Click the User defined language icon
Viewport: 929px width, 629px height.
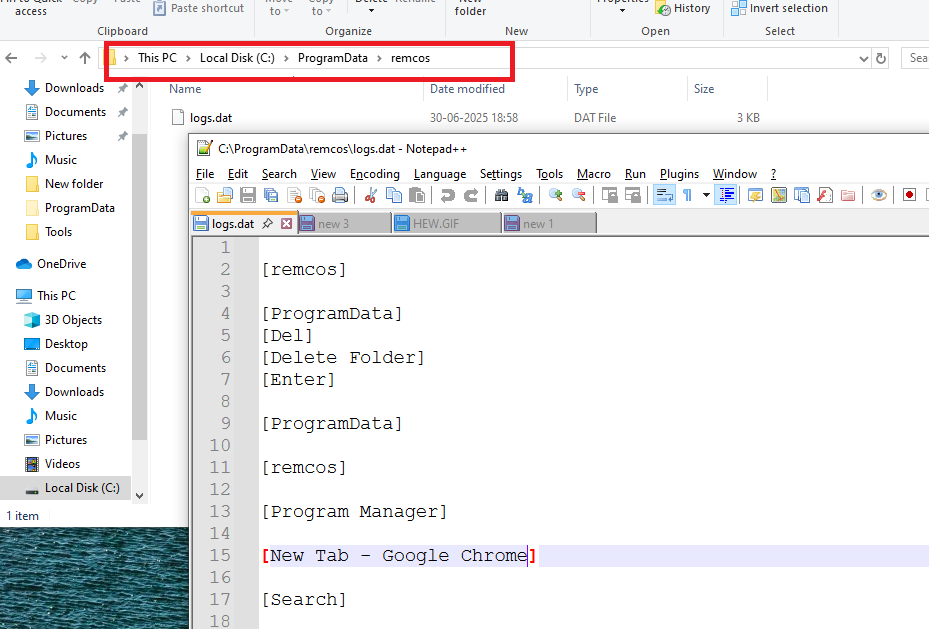755,195
